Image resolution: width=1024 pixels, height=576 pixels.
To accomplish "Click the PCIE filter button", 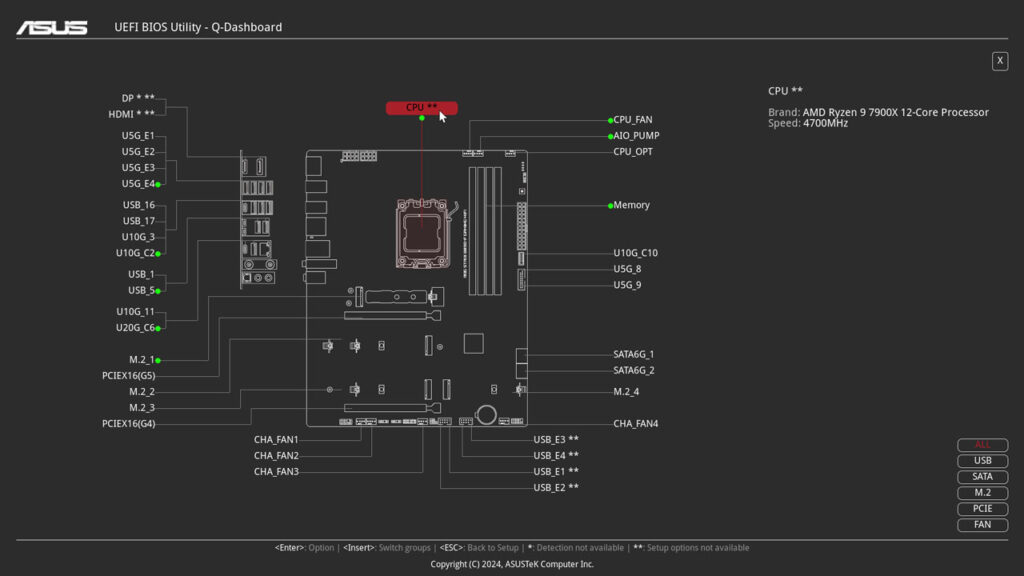I will (981, 508).
